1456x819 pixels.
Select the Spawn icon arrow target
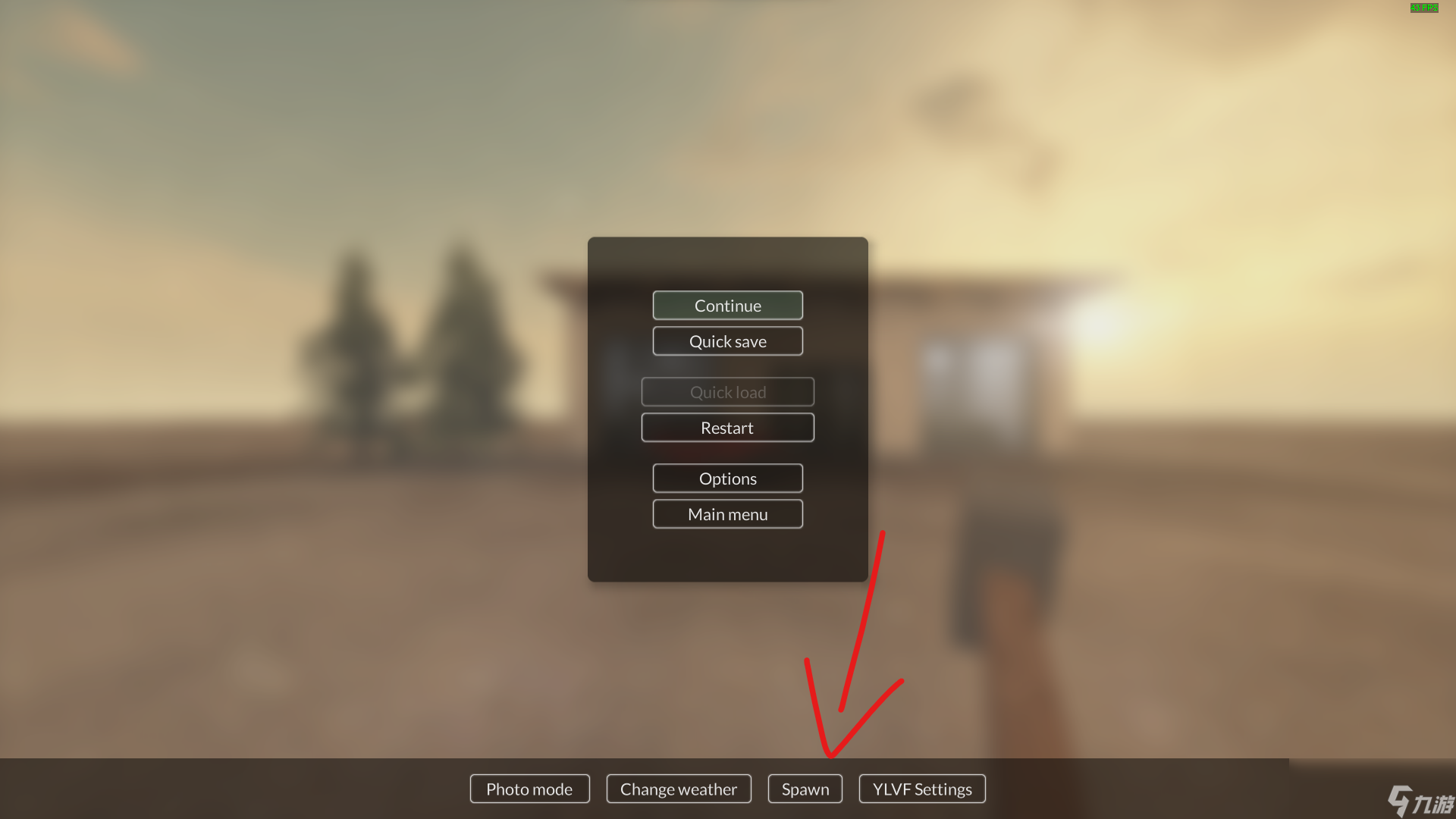point(805,788)
